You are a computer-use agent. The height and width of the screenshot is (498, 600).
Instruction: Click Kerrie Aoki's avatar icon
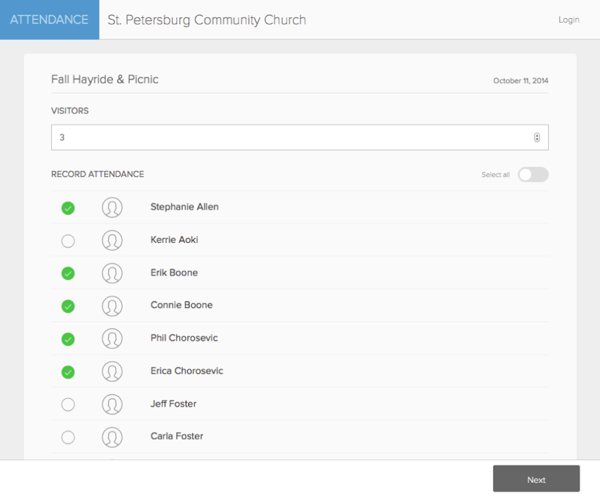112,240
